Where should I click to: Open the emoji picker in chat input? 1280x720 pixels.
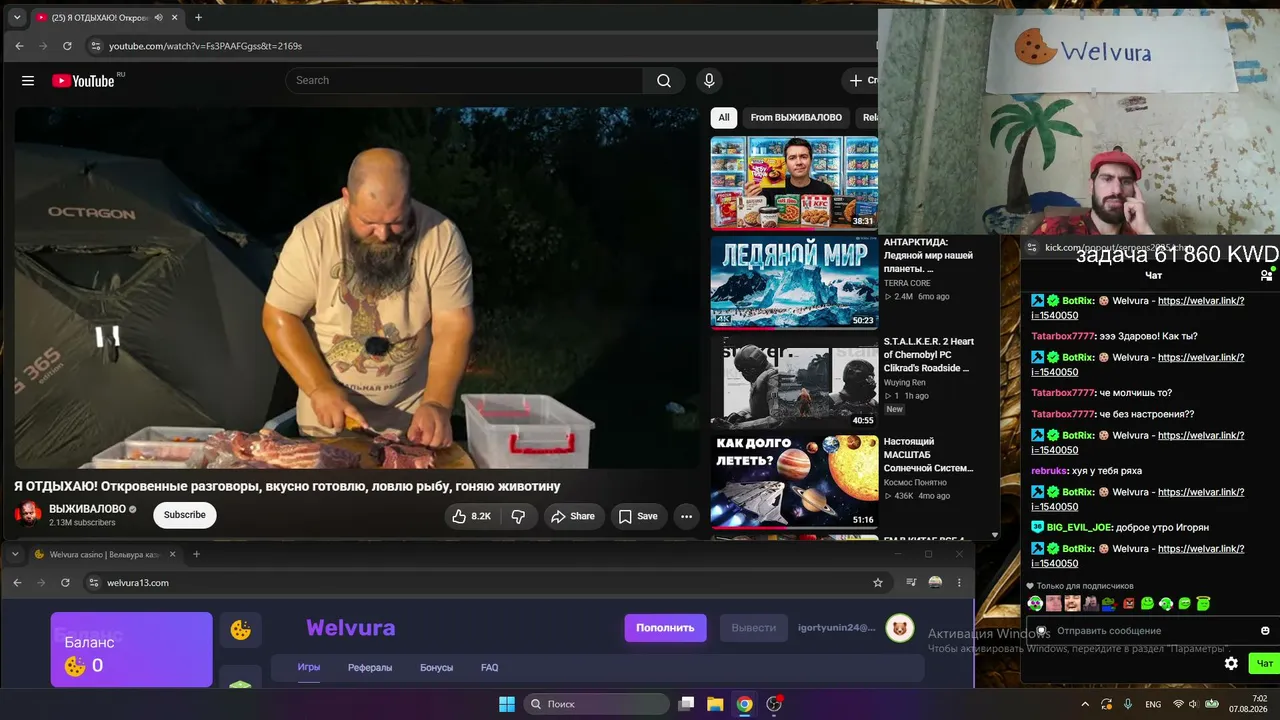[x=1265, y=631]
